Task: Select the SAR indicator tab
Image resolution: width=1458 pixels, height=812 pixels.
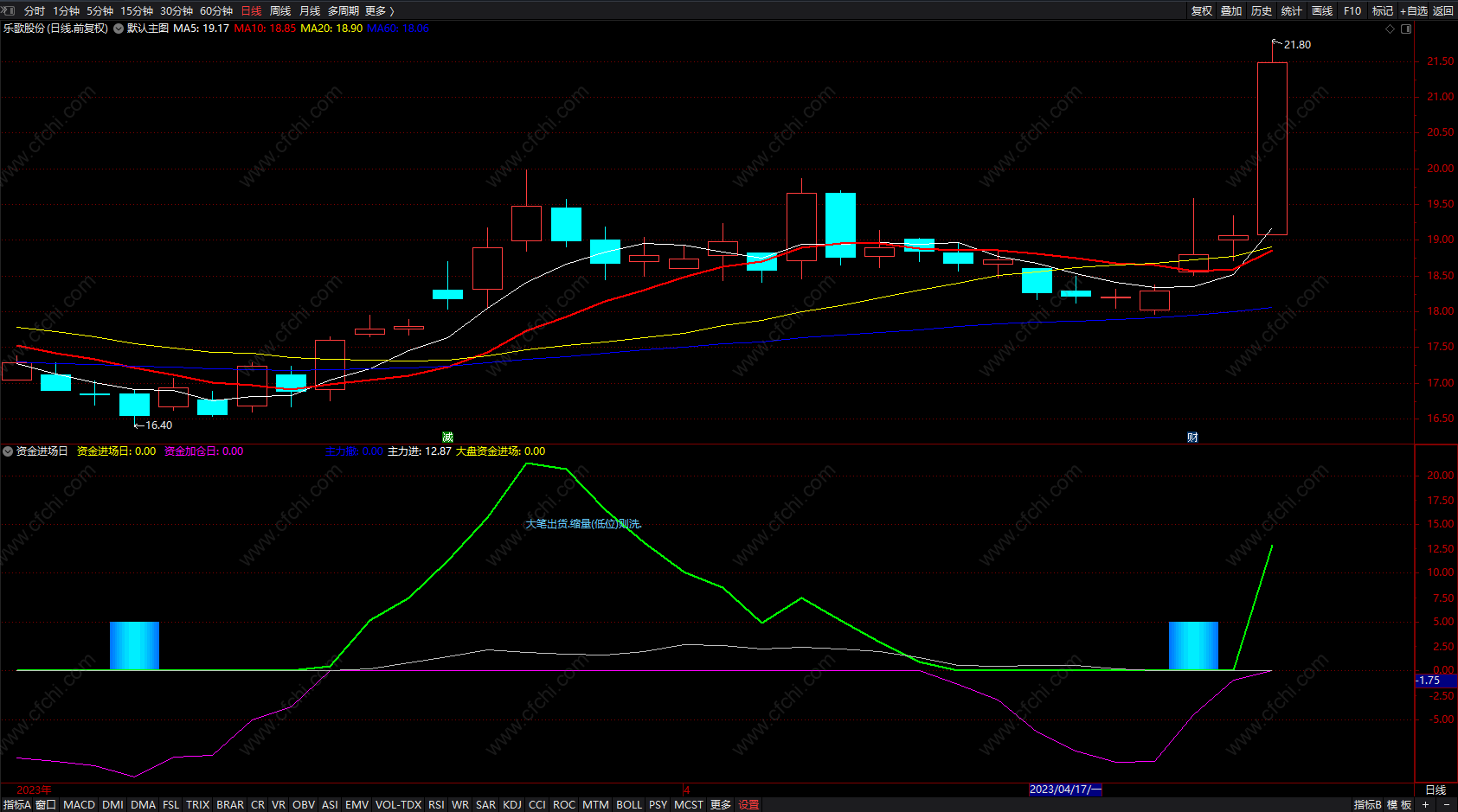Action: [x=486, y=804]
